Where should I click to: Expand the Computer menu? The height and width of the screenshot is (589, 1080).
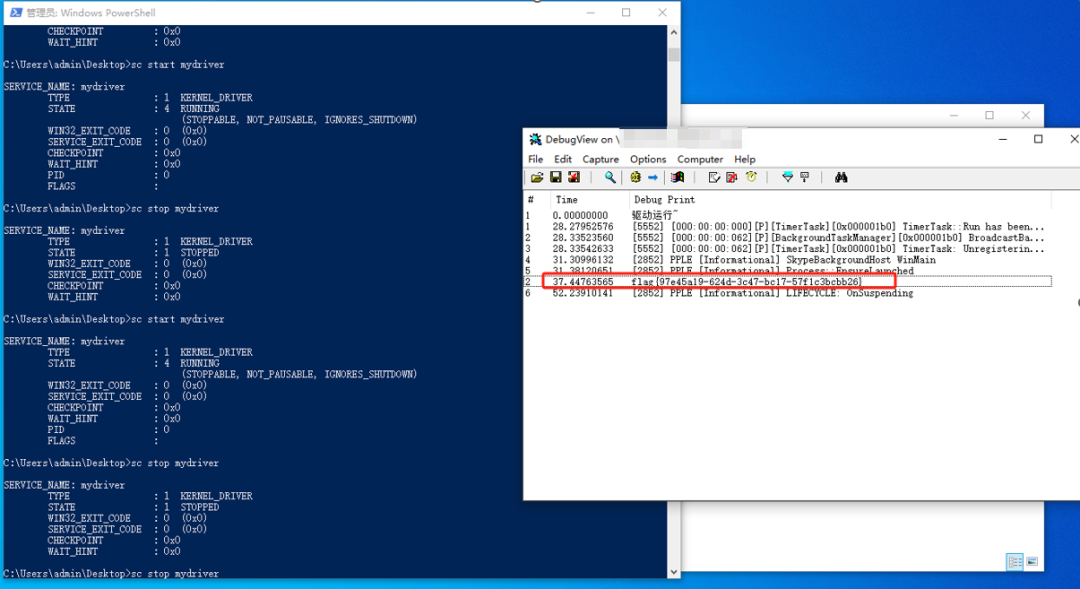pyautogui.click(x=700, y=159)
